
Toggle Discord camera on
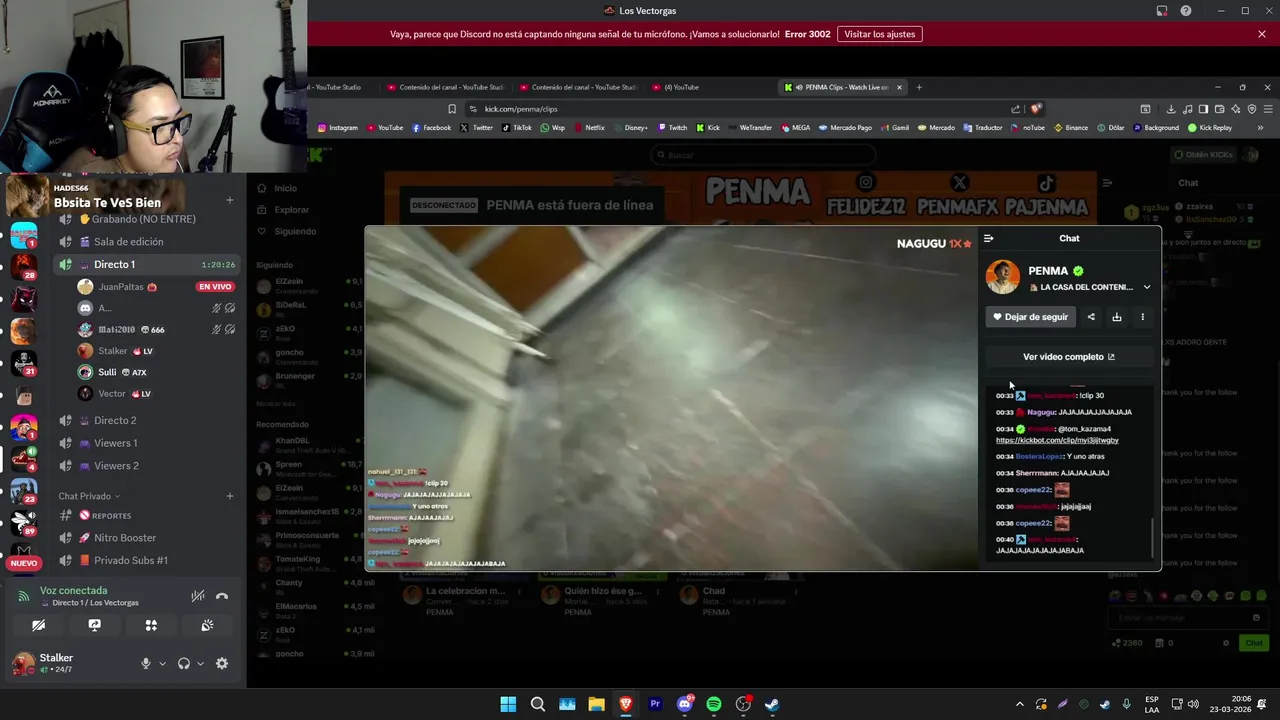coord(38,625)
